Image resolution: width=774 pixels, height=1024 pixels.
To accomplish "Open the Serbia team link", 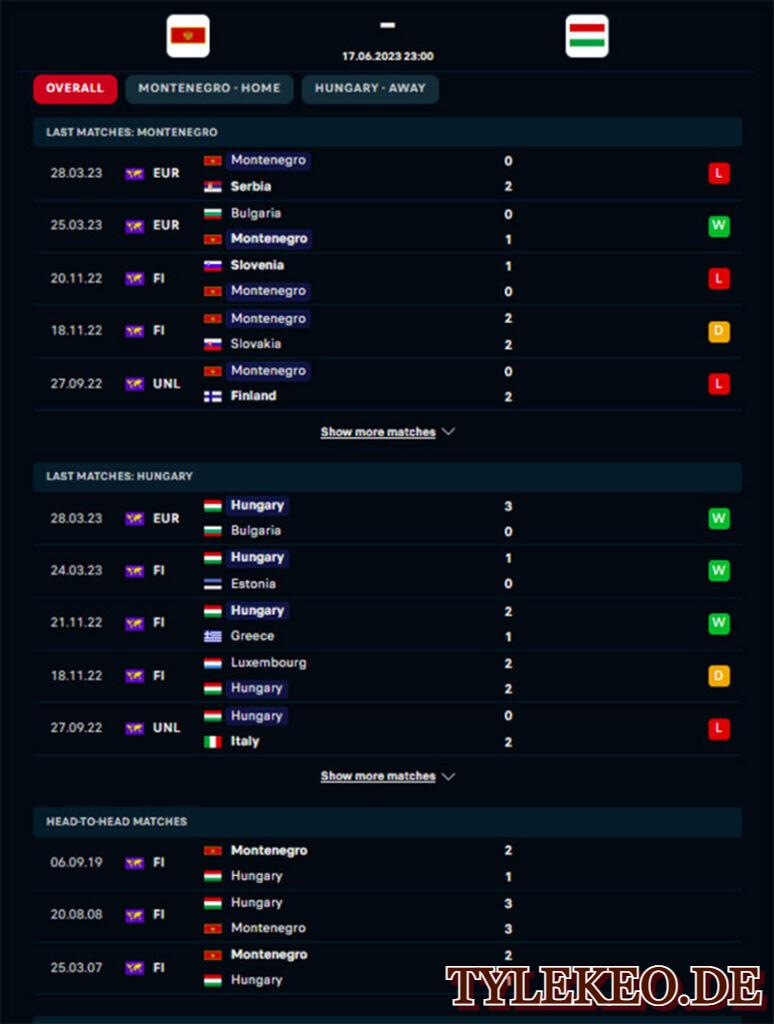I will coord(251,186).
